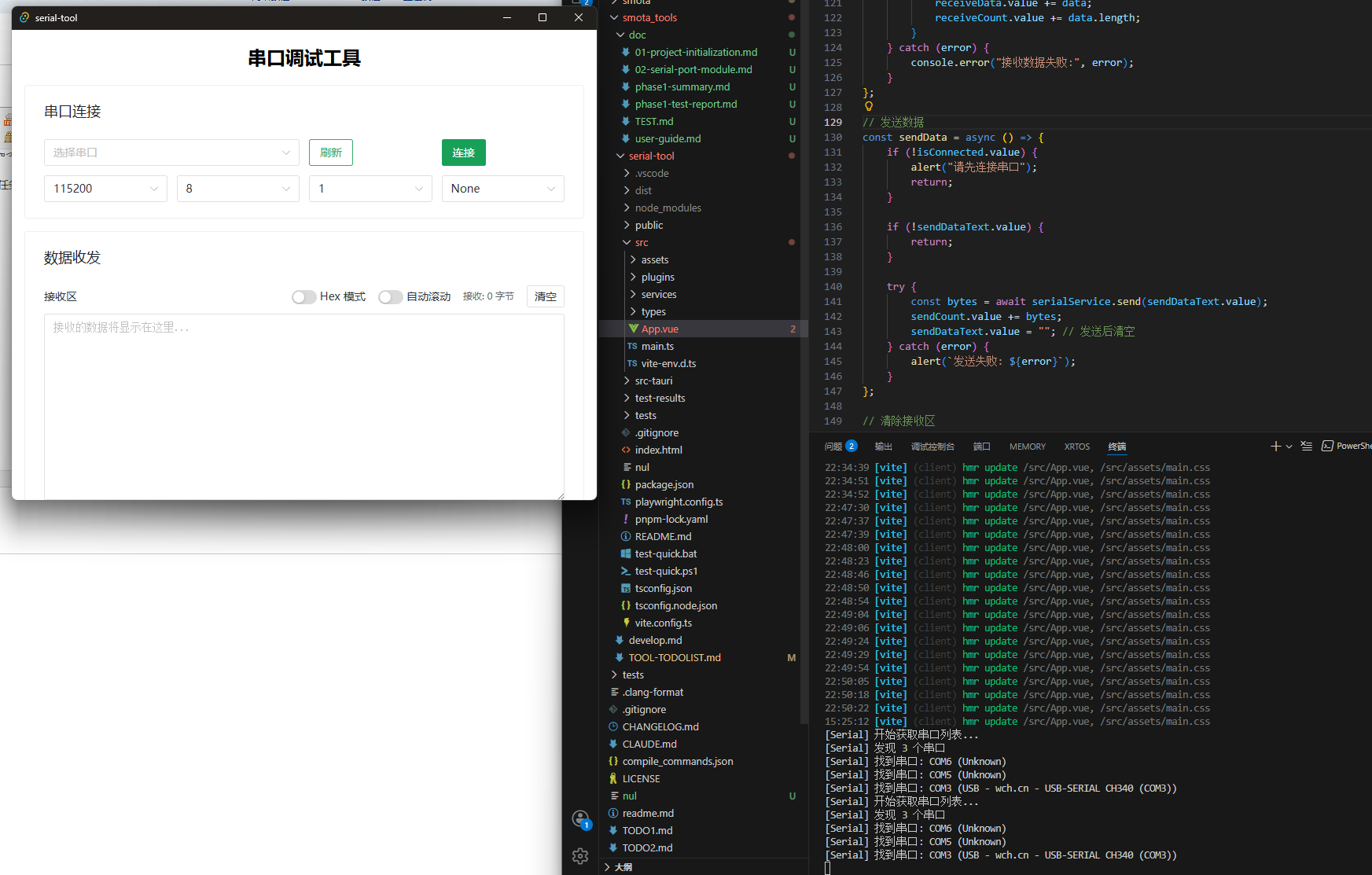Click the Vue logo icon on App.vue

pos(634,328)
